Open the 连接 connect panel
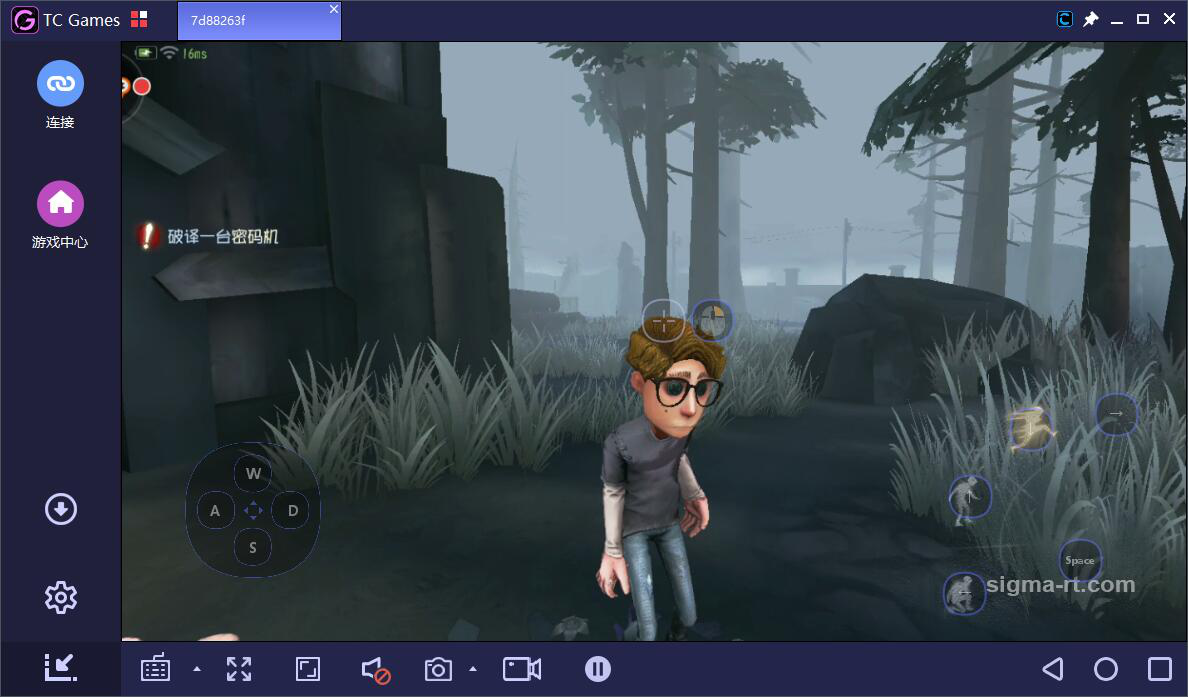 pyautogui.click(x=60, y=94)
